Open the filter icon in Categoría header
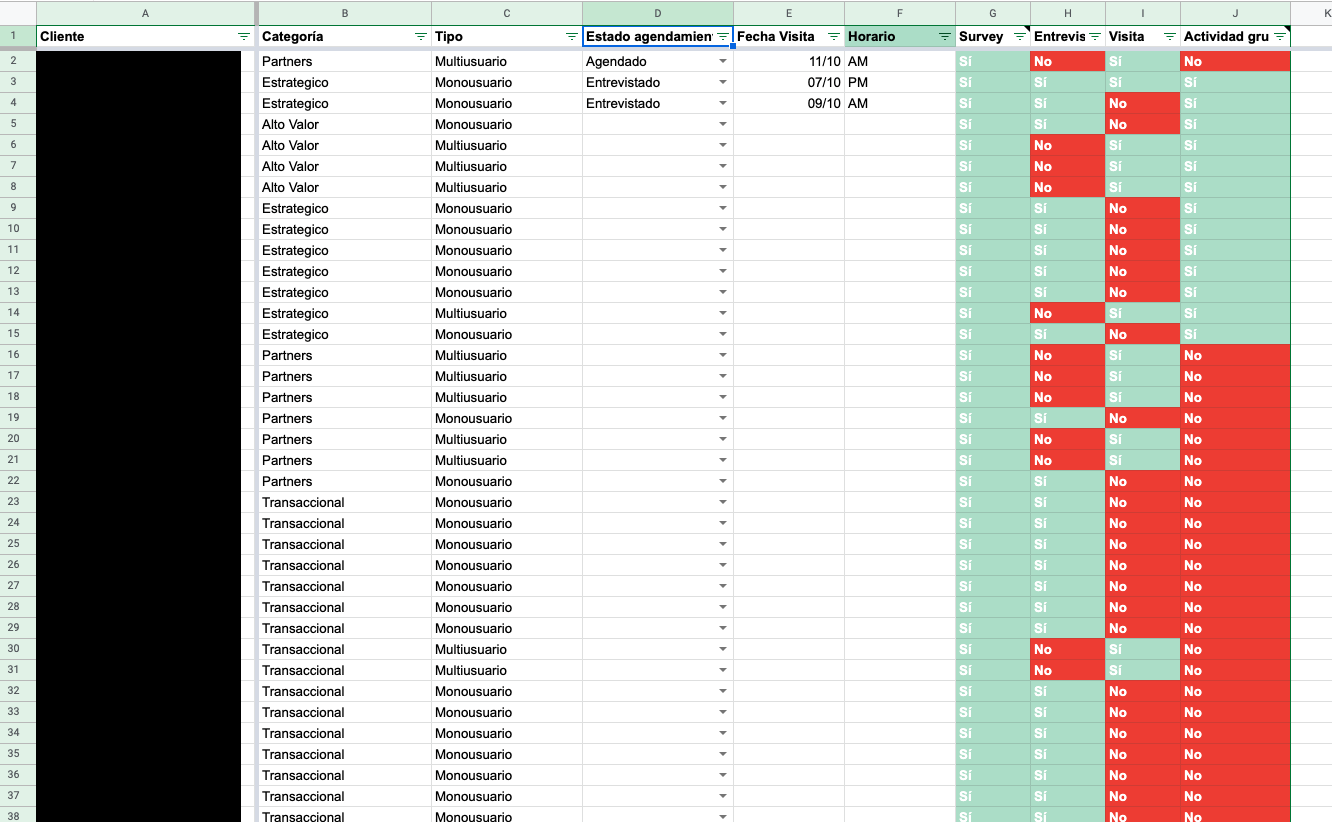The image size is (1332, 822). 421,36
